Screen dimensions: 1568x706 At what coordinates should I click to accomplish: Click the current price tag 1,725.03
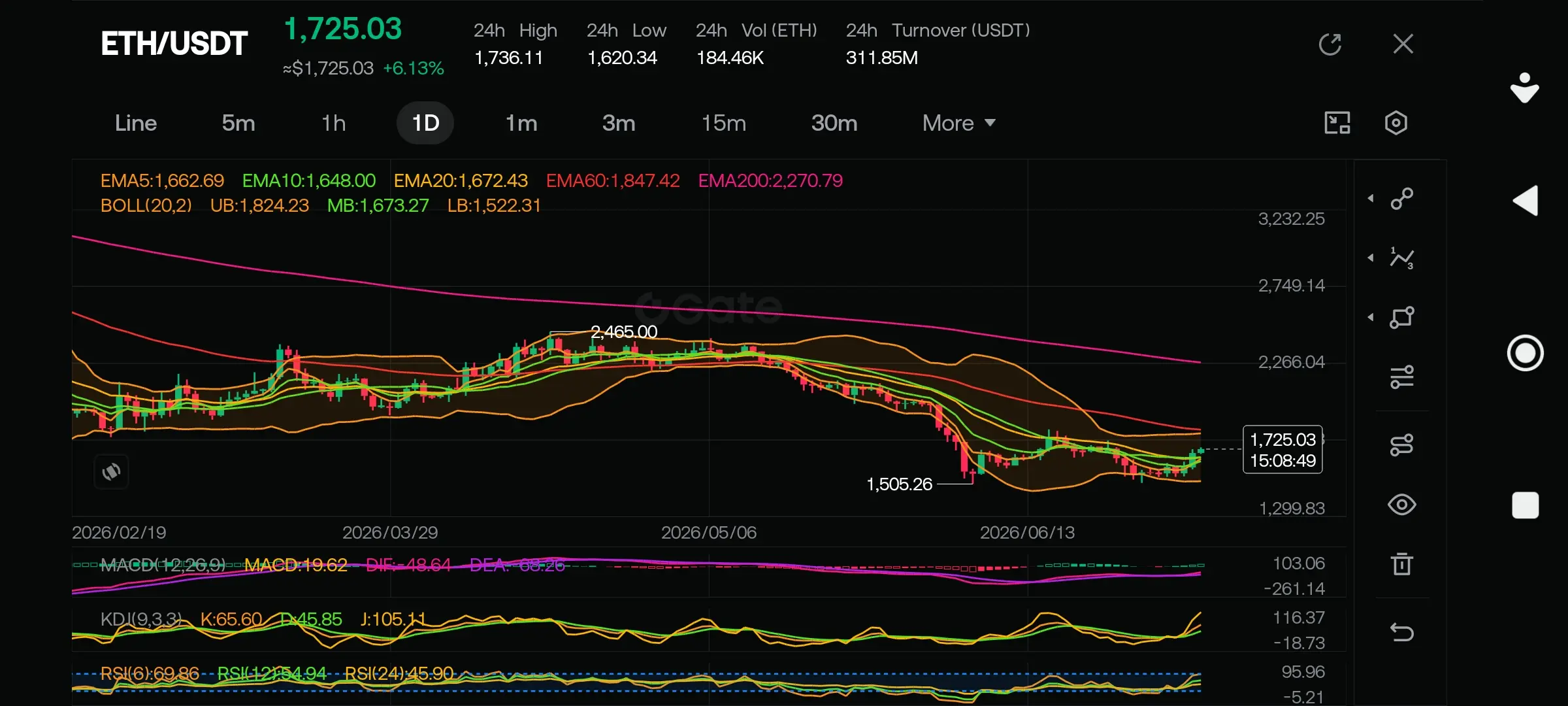click(x=1282, y=449)
